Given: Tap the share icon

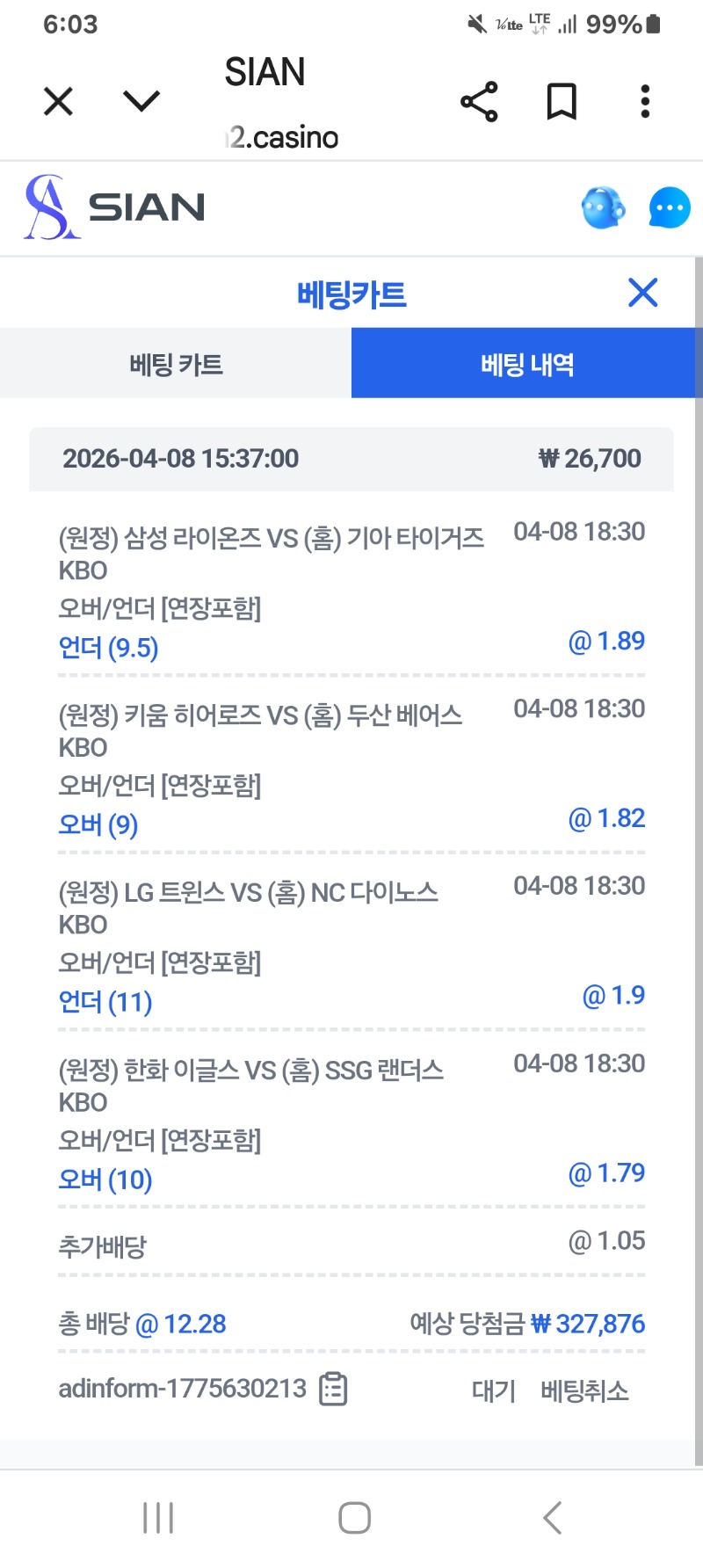Looking at the screenshot, I should [x=479, y=102].
